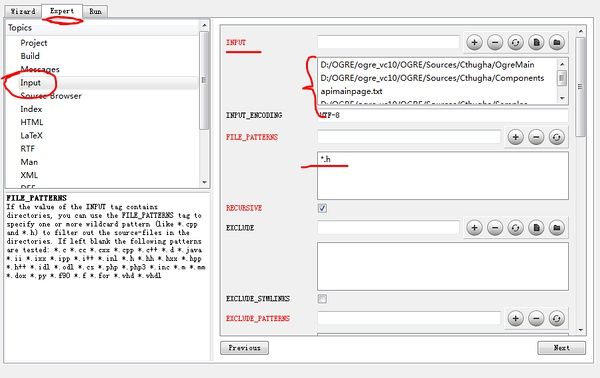
Task: Add pattern with EXCLUDE_PATTERNS plus button
Action: [515, 318]
